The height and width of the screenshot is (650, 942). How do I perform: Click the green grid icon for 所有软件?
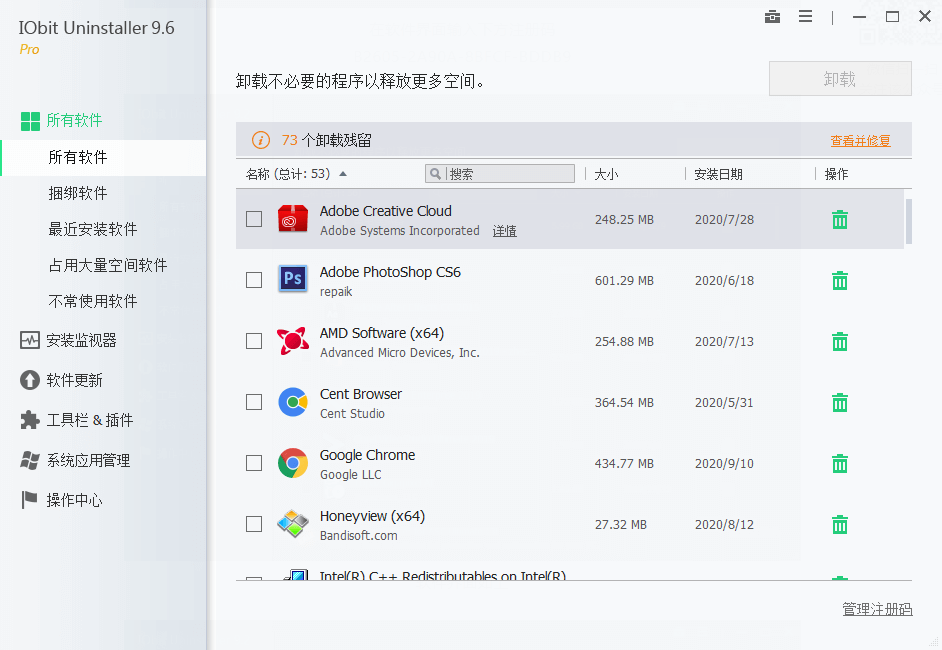coord(30,121)
